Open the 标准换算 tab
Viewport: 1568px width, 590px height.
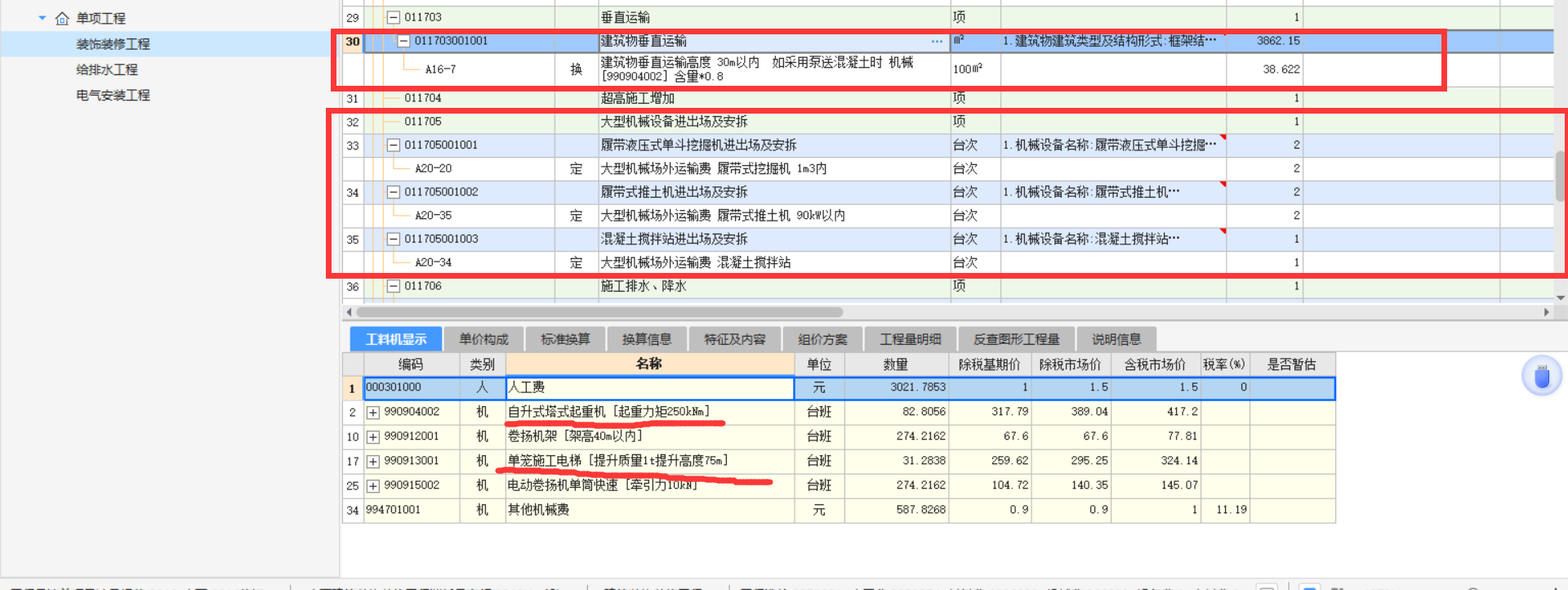pos(565,339)
